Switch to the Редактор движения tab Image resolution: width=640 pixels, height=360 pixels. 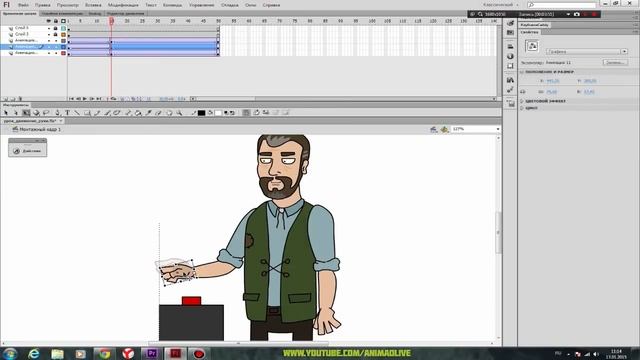(x=125, y=13)
